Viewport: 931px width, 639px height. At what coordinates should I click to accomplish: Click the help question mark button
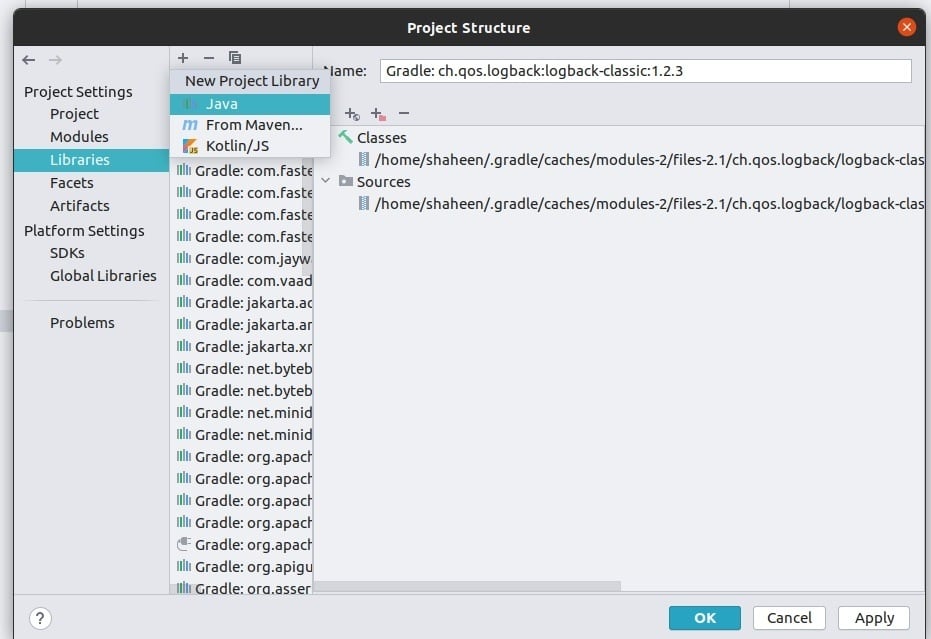point(40,618)
